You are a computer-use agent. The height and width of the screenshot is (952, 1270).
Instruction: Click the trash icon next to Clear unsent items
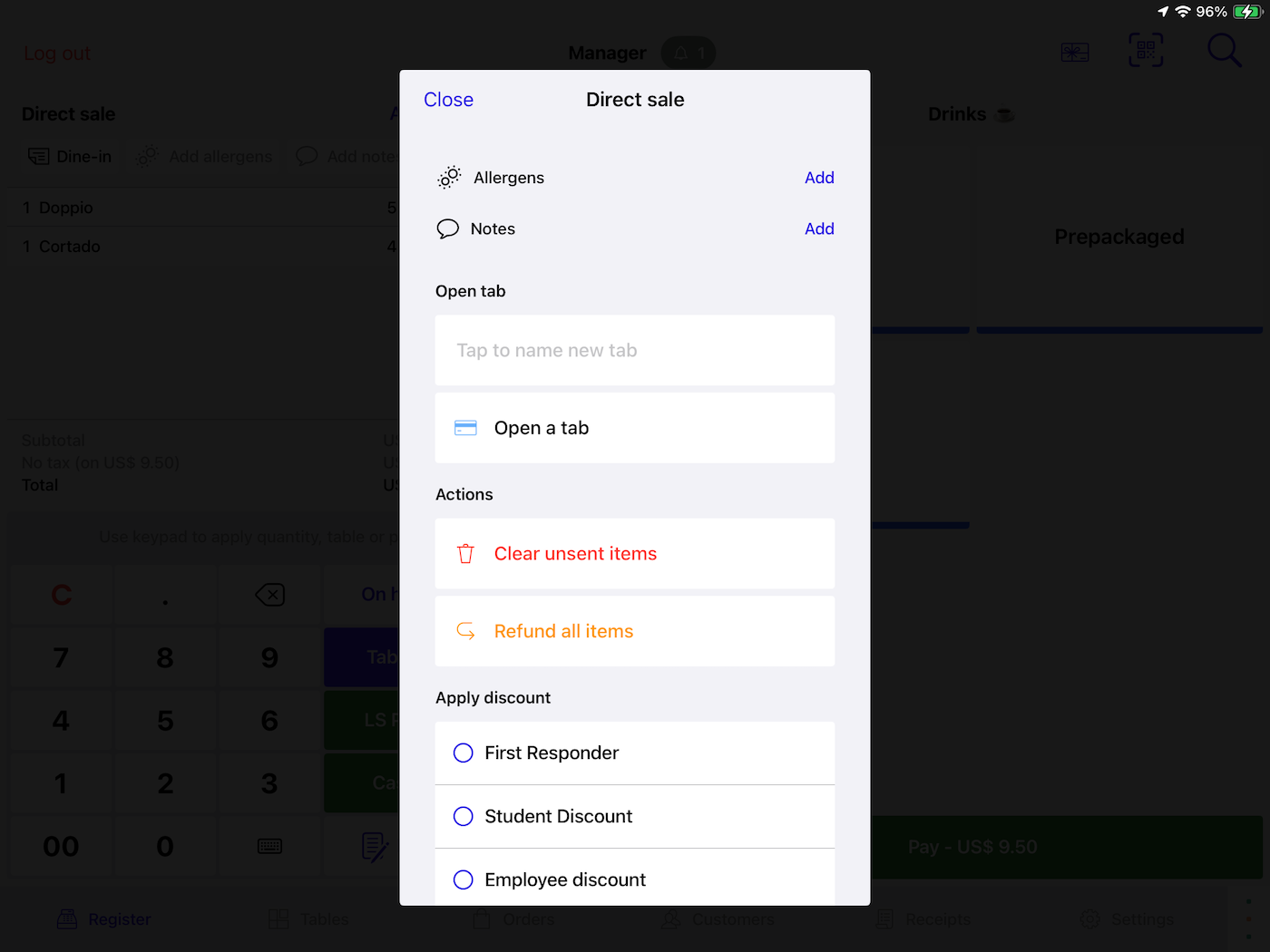coord(465,553)
